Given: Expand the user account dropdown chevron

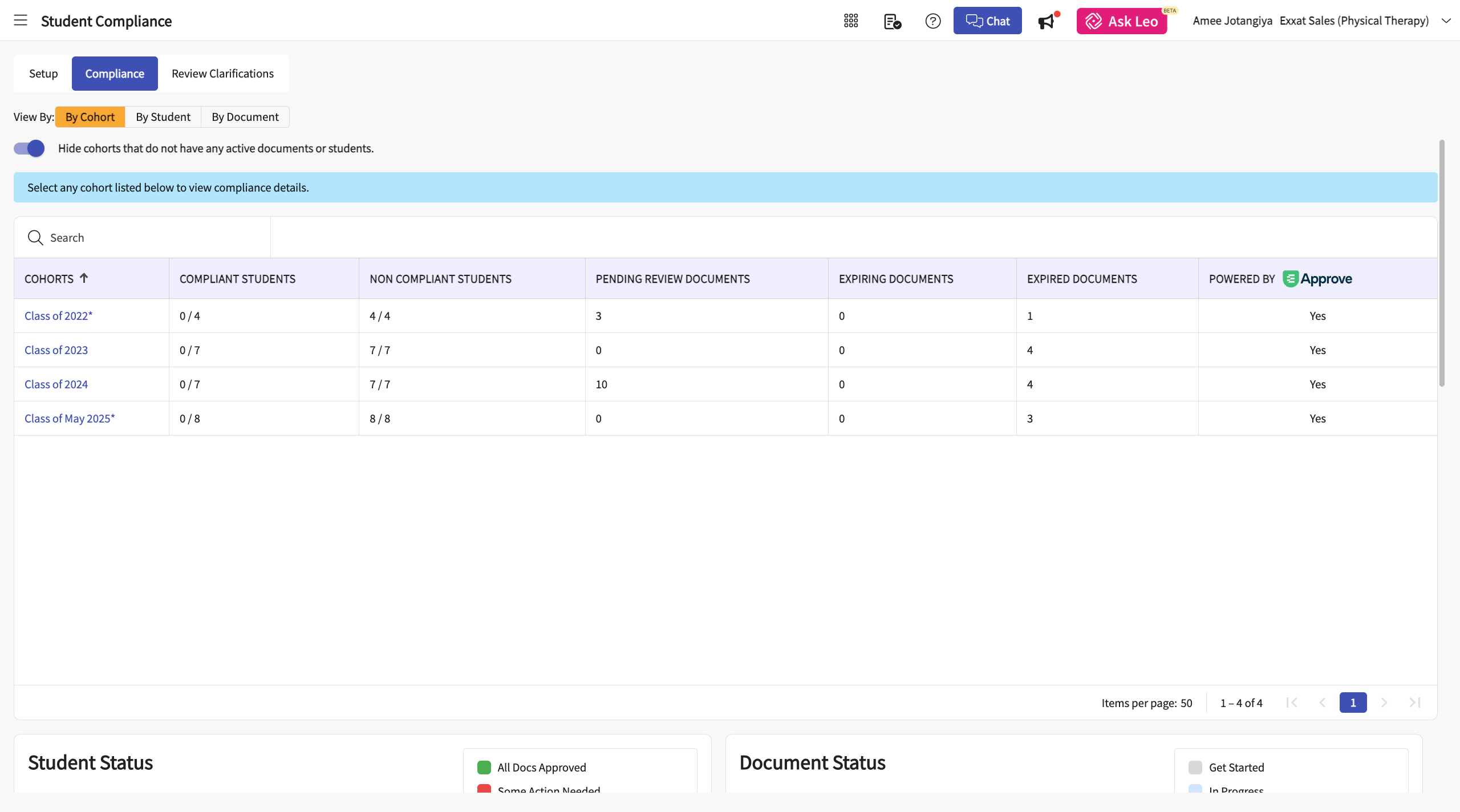Looking at the screenshot, I should pos(1446,21).
